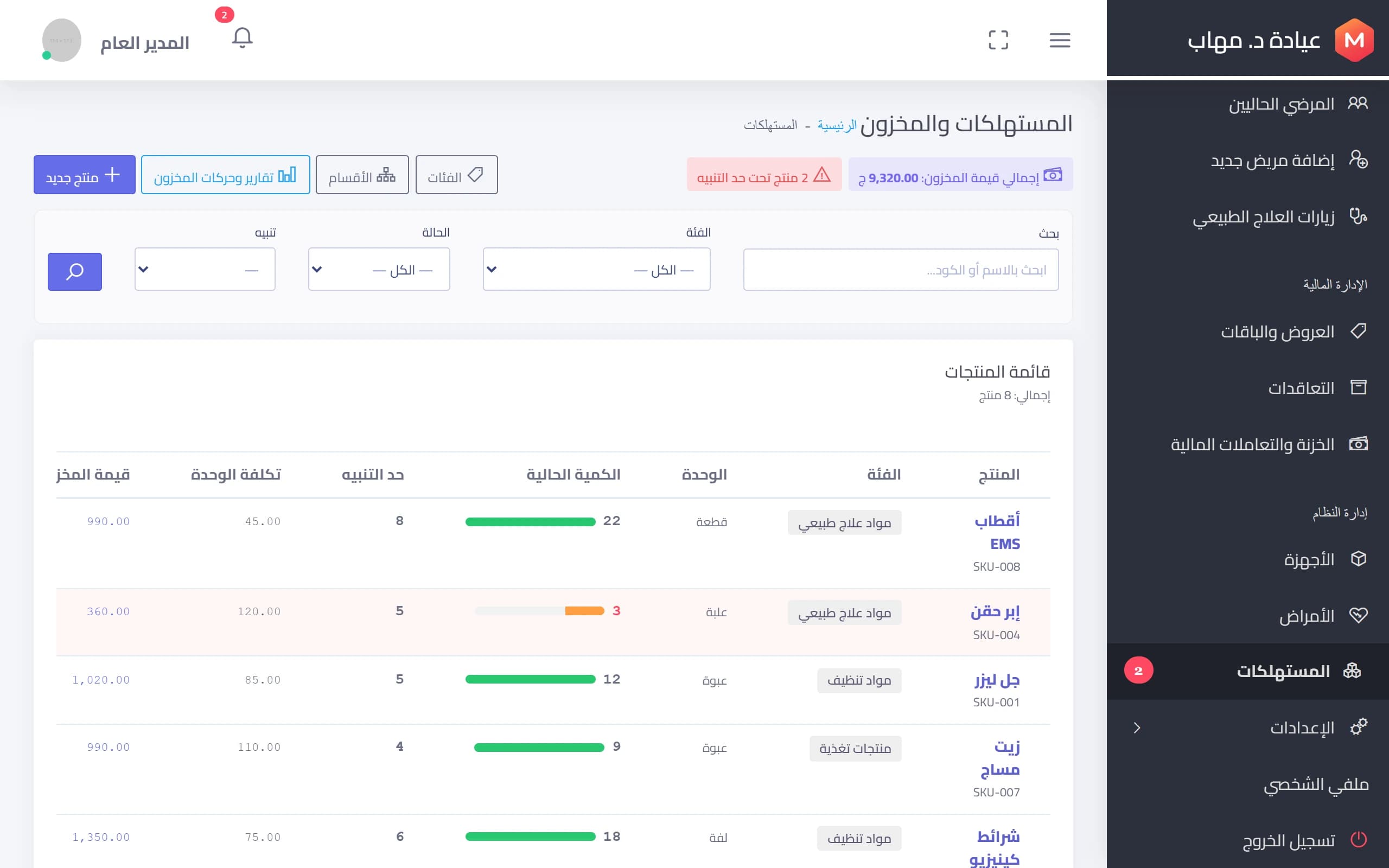The image size is (1389, 868).
Task: Click the tag icon beside العروض والباقات
Action: [1358, 331]
